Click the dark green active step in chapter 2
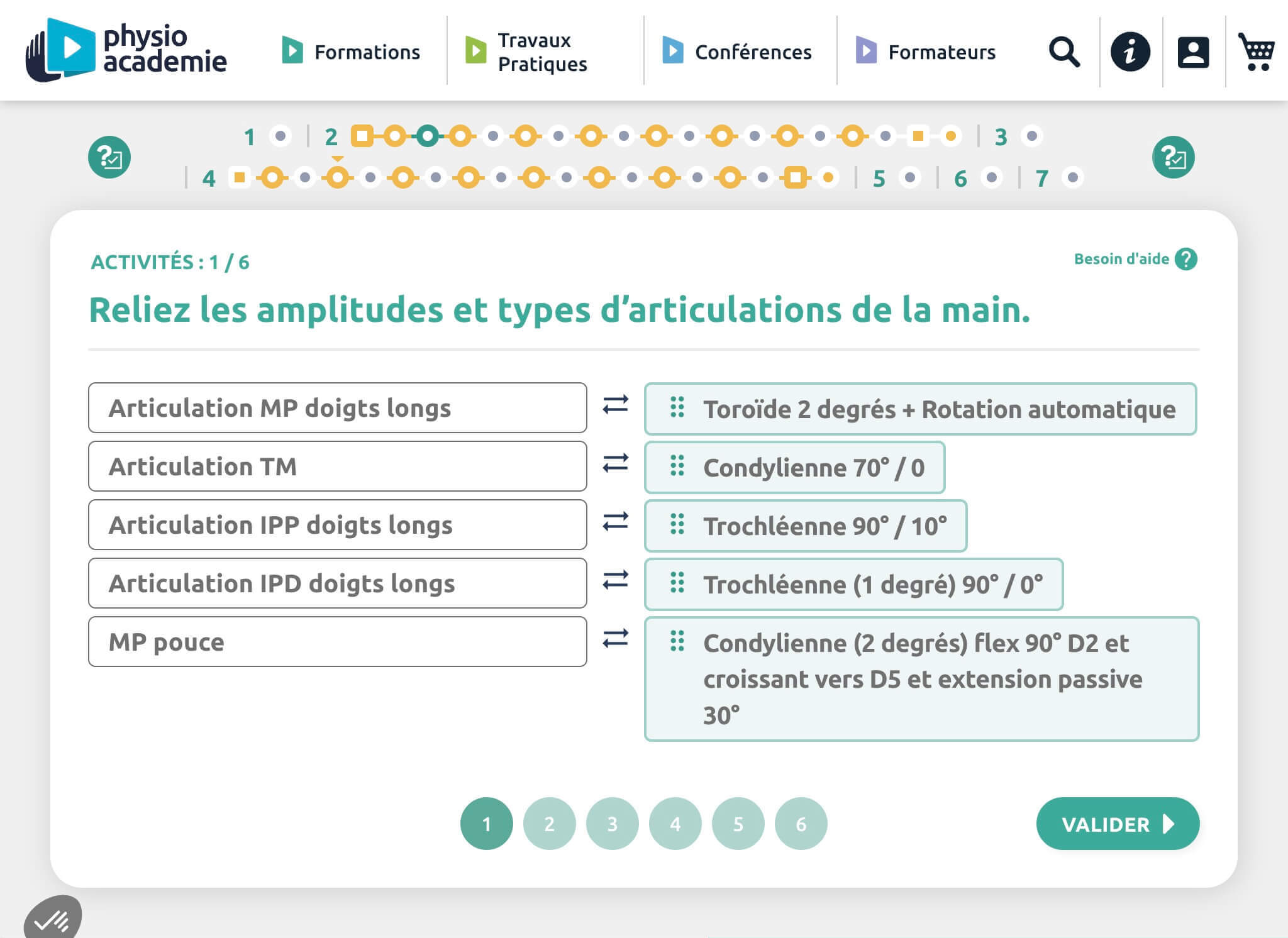The width and height of the screenshot is (1288, 938). click(428, 136)
